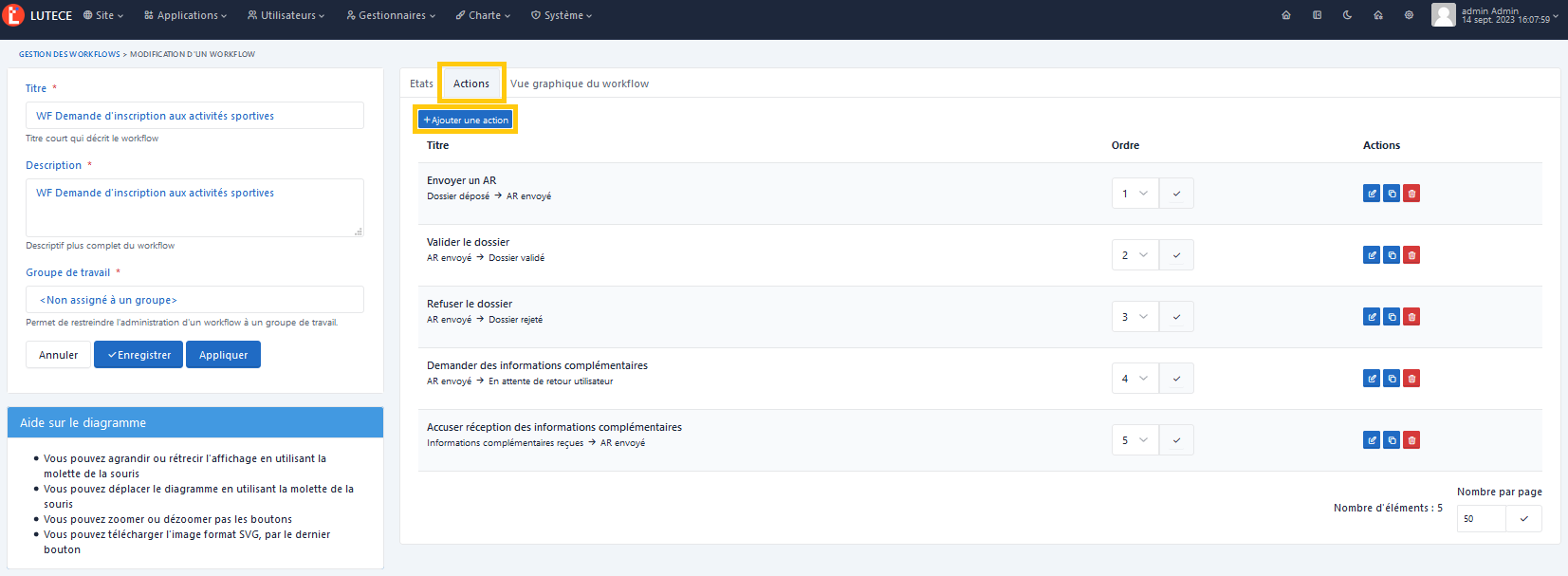Viewport: 1568px width, 576px height.
Task: Delete the 'Refuser le dossier' action
Action: pos(1411,317)
